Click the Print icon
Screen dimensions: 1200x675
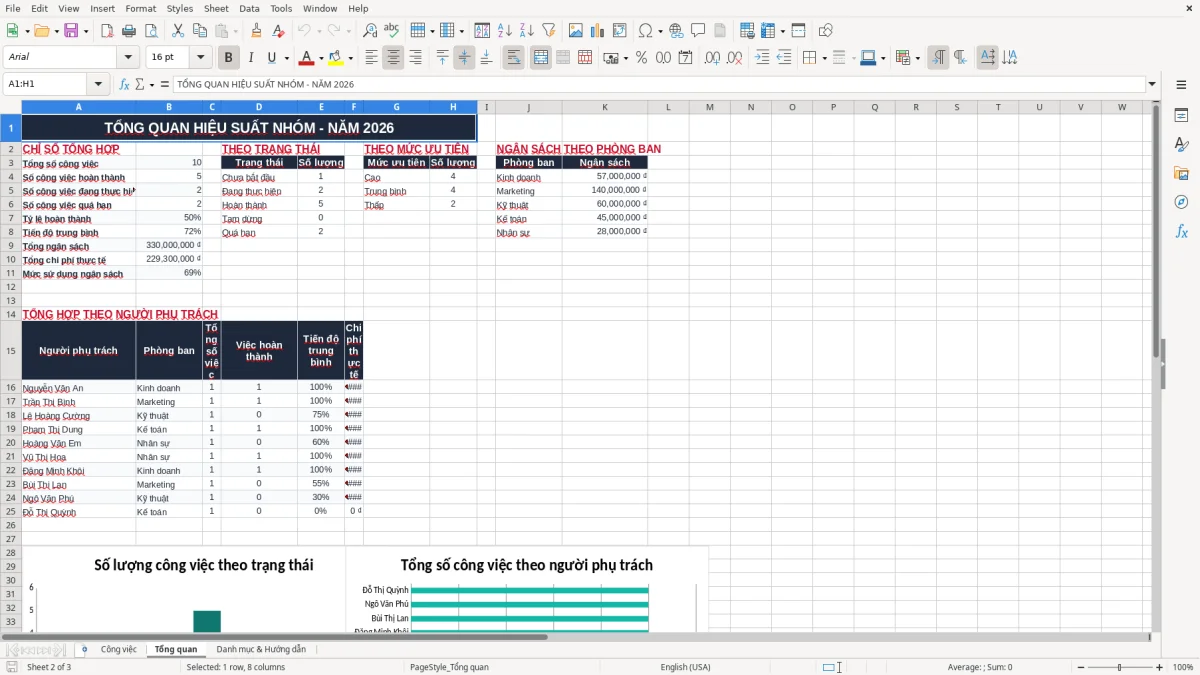click(x=129, y=31)
